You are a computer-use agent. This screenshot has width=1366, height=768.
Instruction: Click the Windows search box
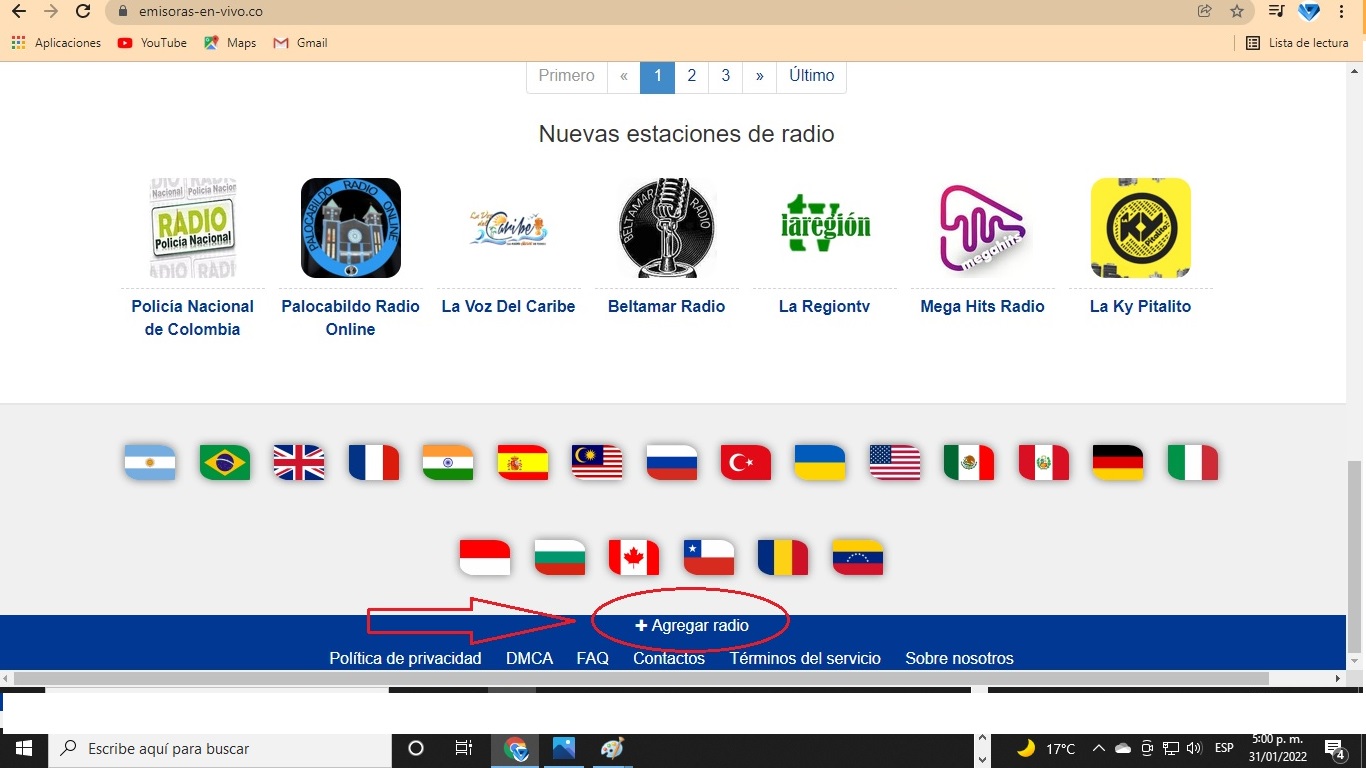tap(220, 748)
